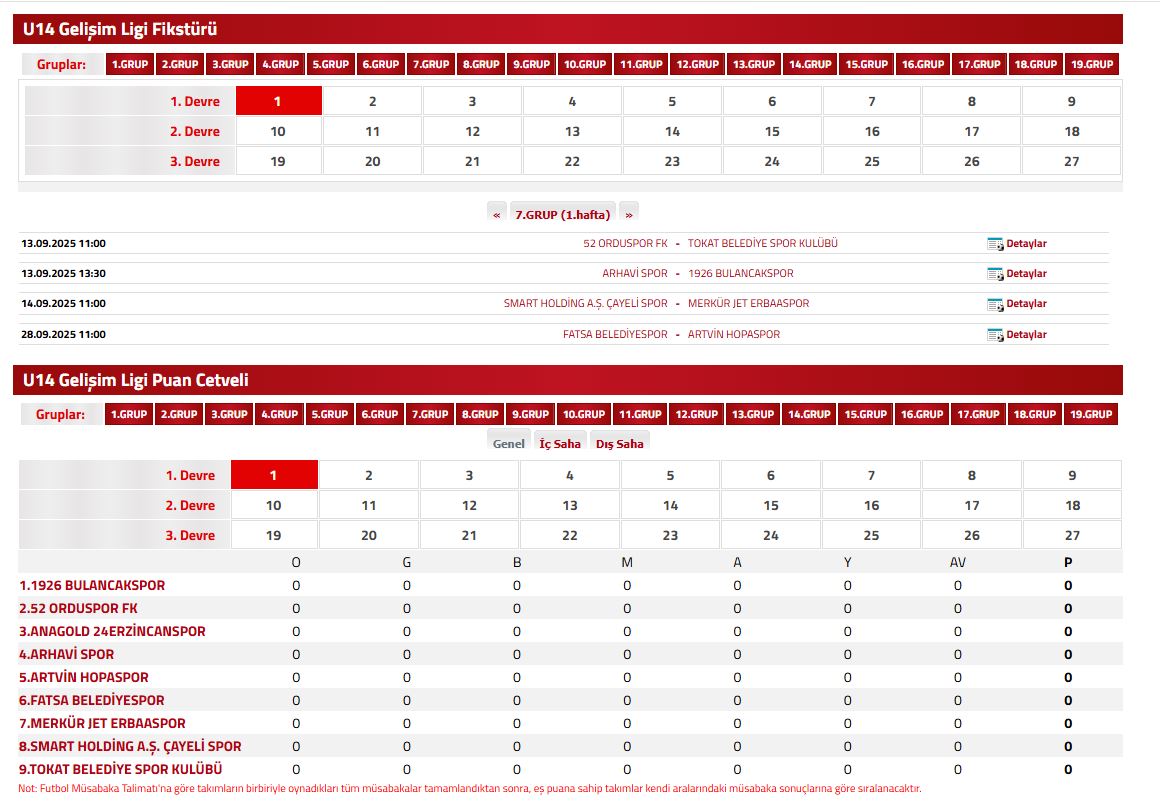Choose week 5 in fixture grid
Viewport: 1160px width, 812px height.
pos(672,101)
